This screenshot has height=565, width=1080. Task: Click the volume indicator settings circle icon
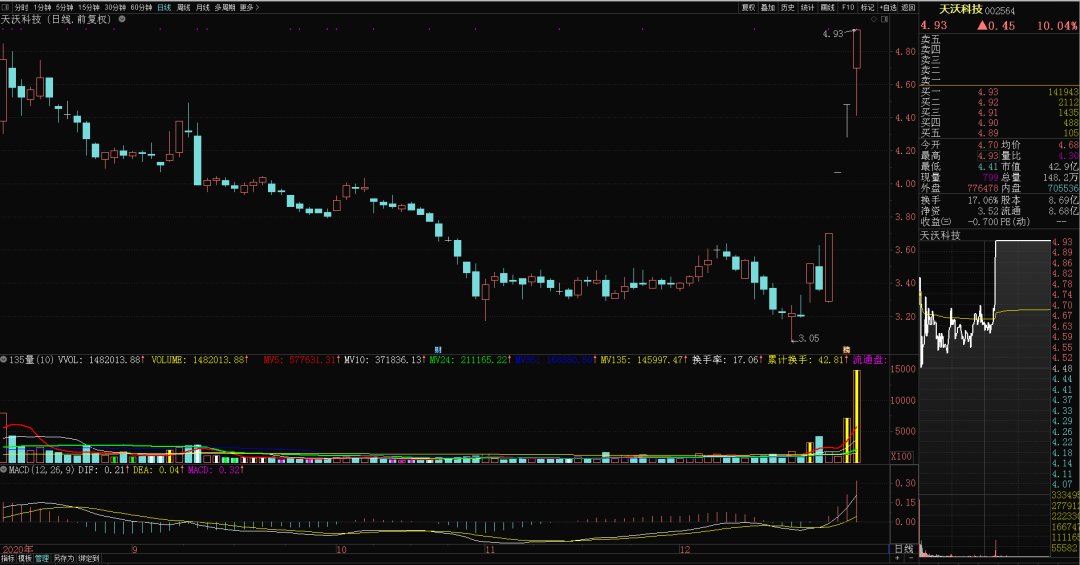pyautogui.click(x=3, y=360)
